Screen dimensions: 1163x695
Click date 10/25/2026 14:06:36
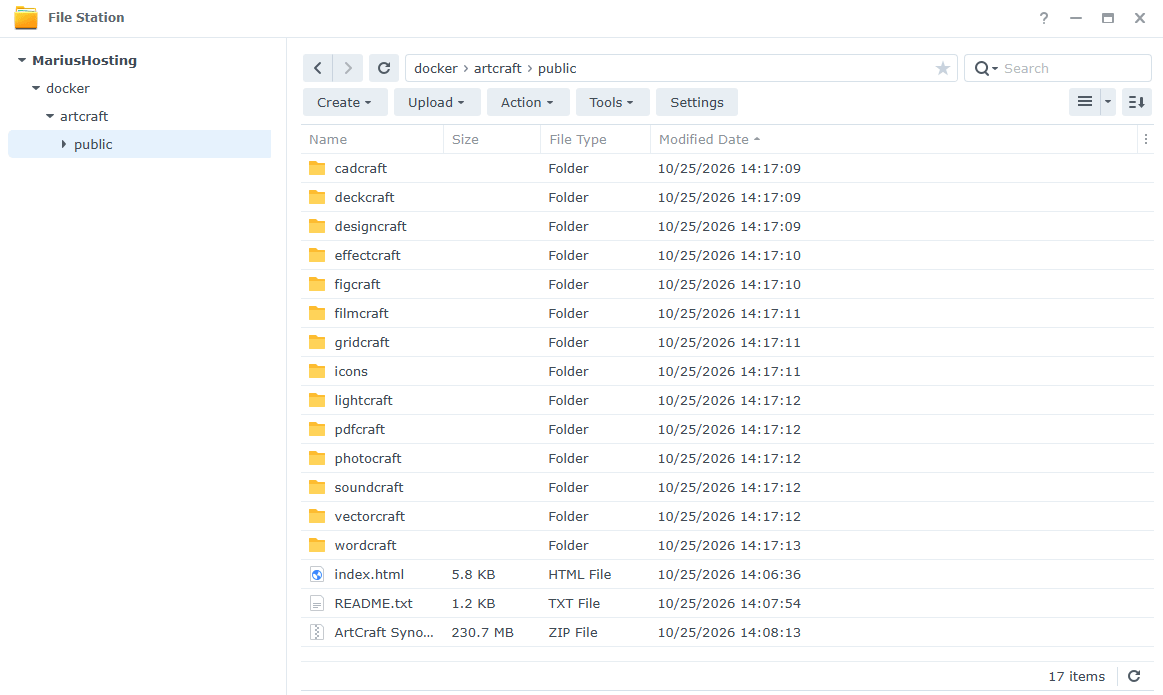pyautogui.click(x=729, y=575)
